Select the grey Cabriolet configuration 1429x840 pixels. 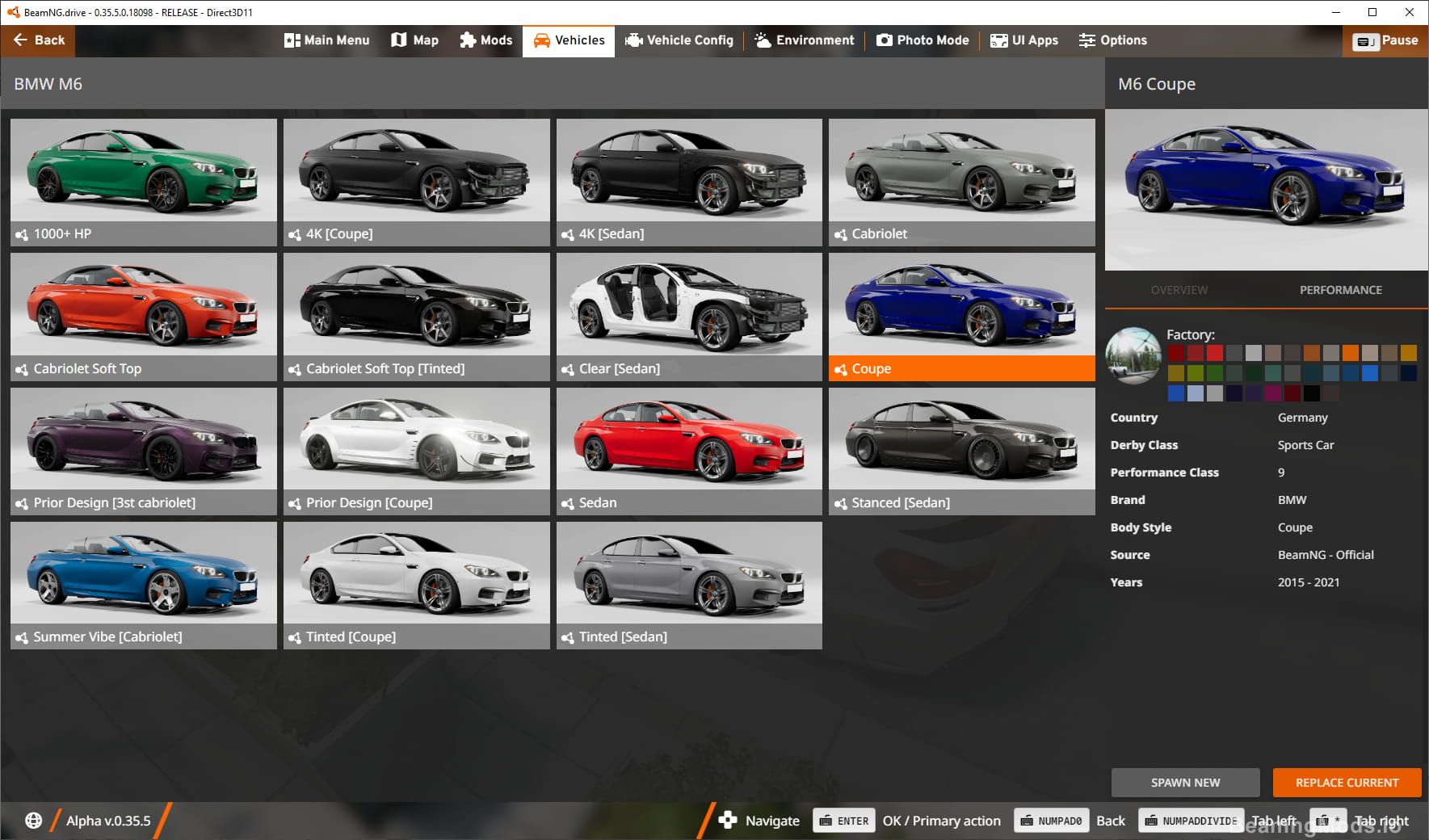(962, 182)
